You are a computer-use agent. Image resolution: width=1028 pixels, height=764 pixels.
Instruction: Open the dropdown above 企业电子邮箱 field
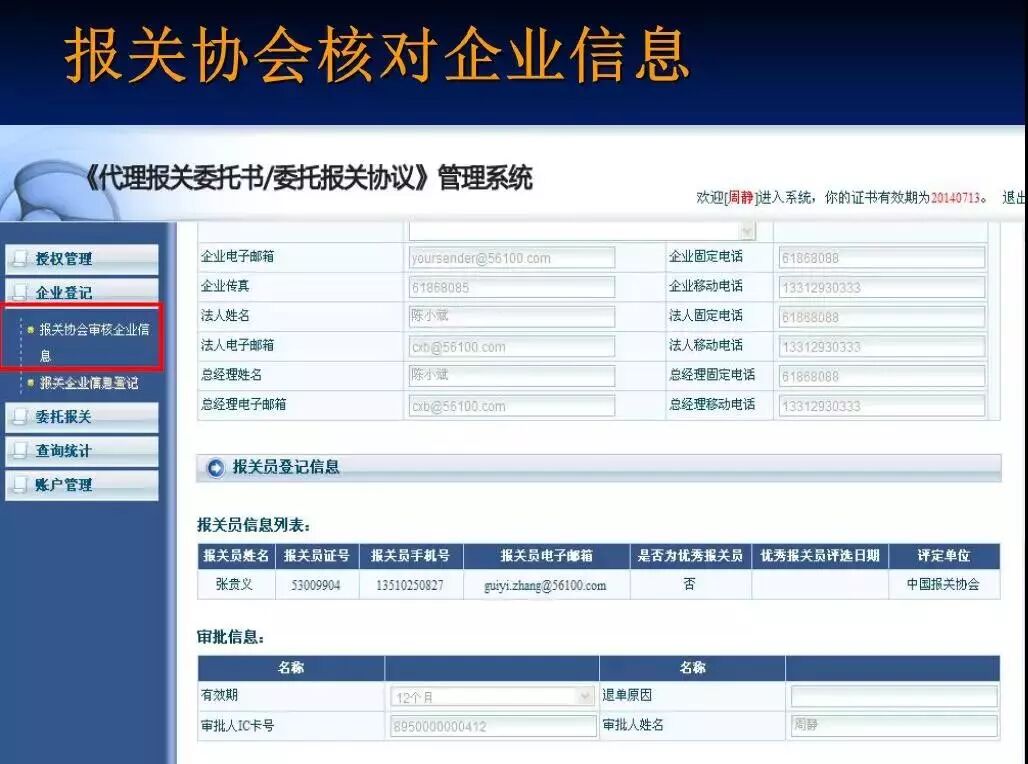tap(582, 231)
